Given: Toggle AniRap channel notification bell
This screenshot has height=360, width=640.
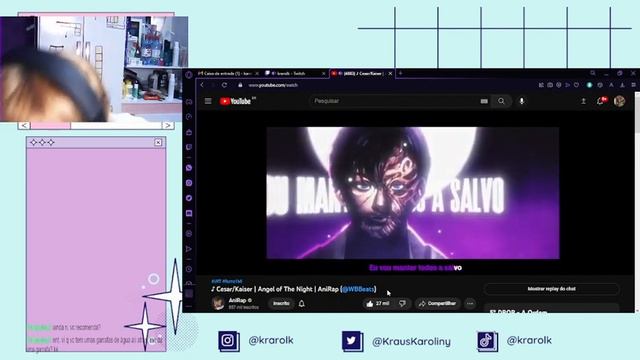Looking at the screenshot, I should click(x=302, y=304).
